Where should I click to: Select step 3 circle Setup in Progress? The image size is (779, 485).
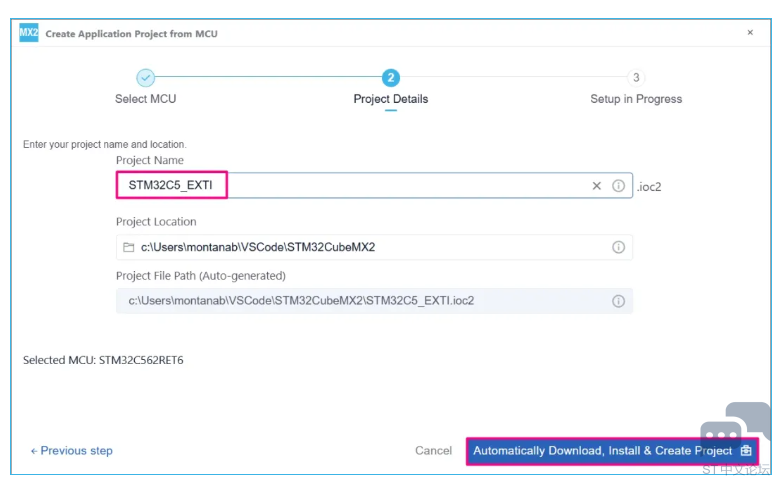(x=636, y=78)
